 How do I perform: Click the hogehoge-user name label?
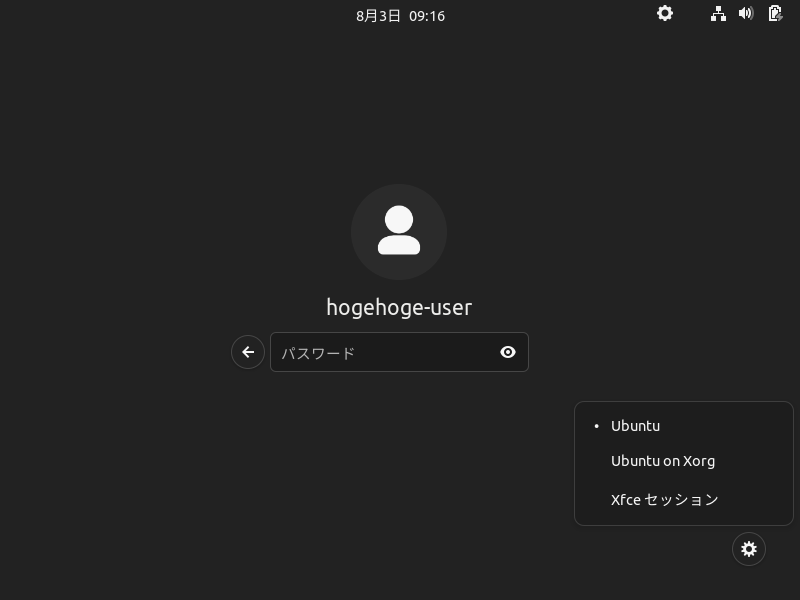(399, 308)
